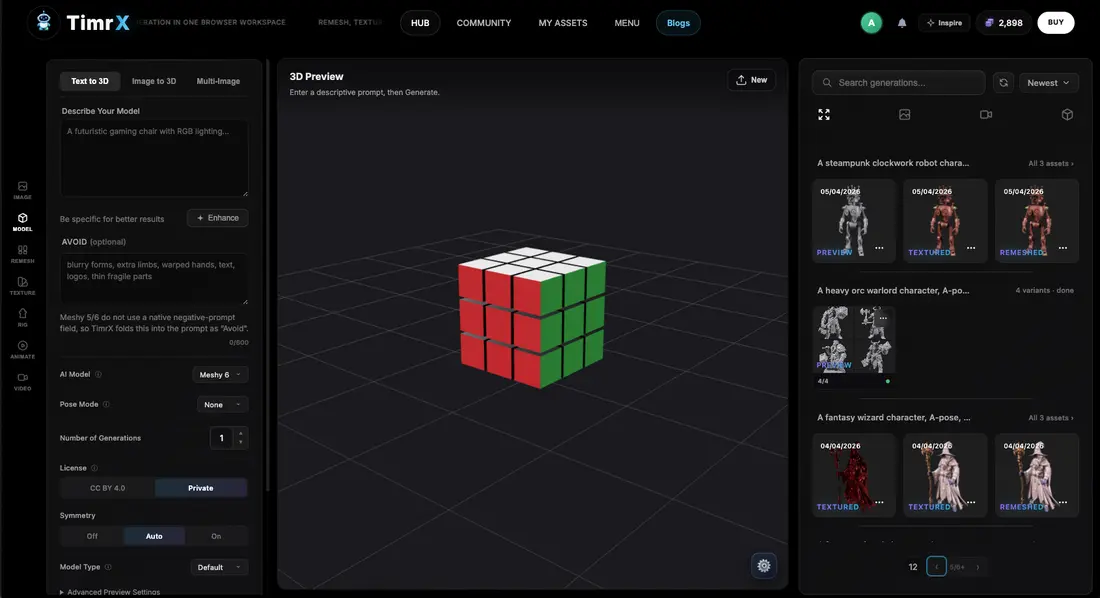Open the Pose Mode None dropdown
This screenshot has width=1100, height=598.
click(222, 405)
